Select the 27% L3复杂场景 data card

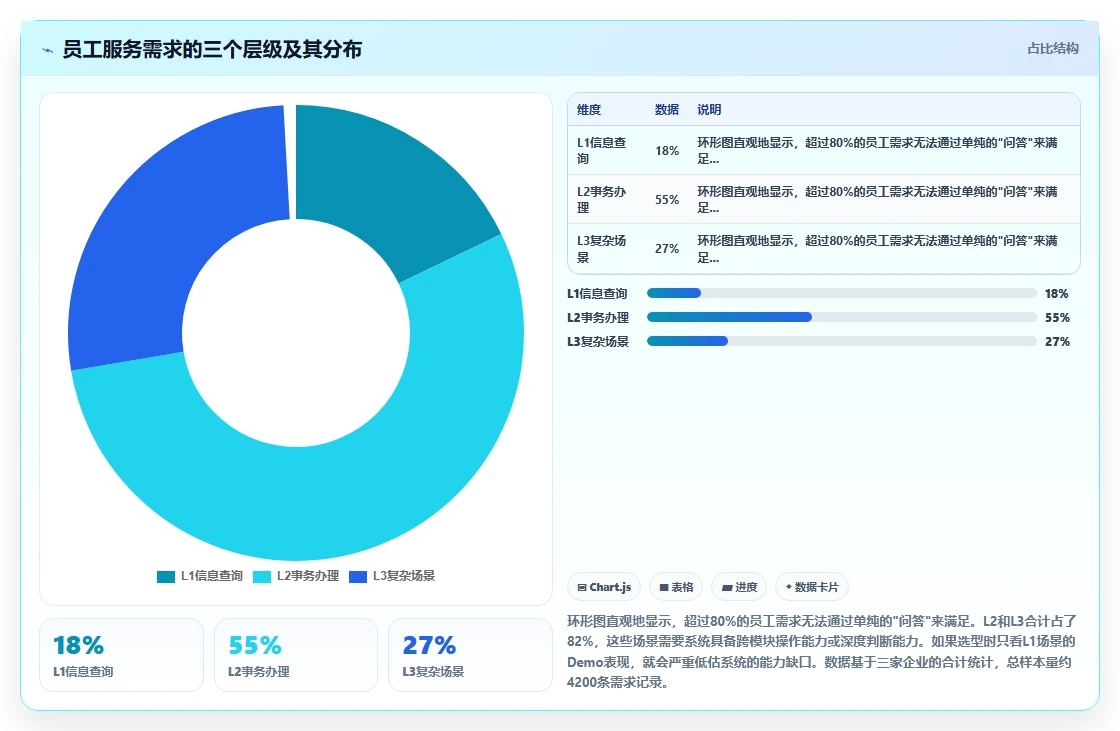[470, 655]
